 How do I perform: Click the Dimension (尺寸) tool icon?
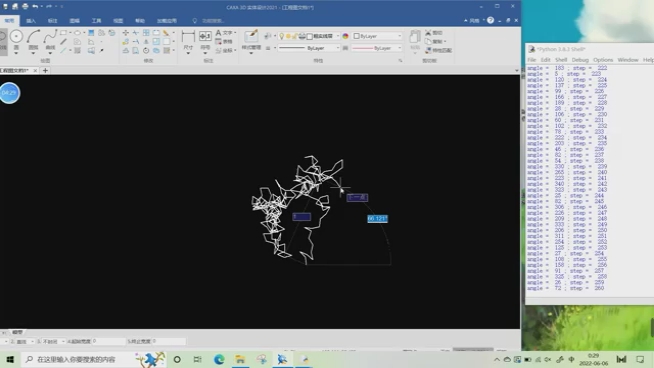coord(188,37)
